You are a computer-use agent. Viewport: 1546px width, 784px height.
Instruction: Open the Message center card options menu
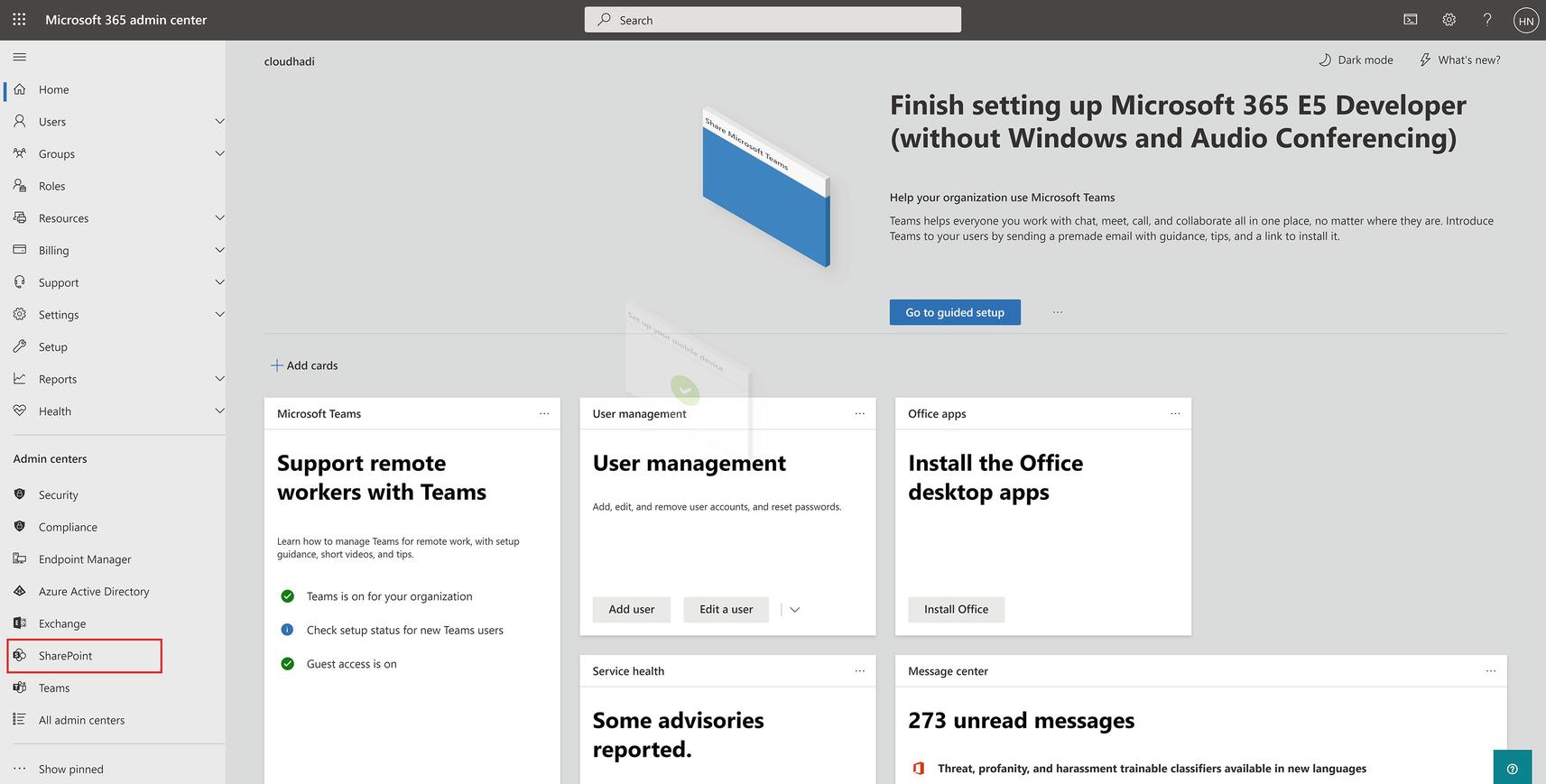tap(1491, 670)
